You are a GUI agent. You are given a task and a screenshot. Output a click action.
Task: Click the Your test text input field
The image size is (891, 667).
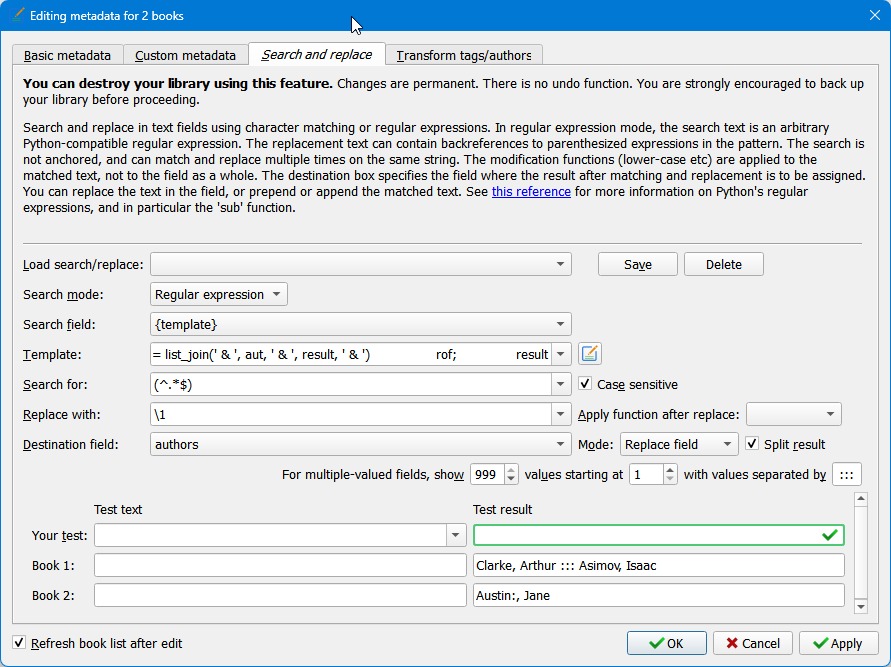coord(270,536)
